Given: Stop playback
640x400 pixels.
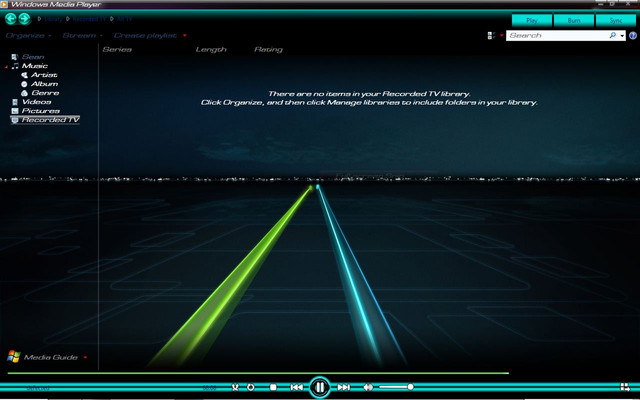Looking at the screenshot, I should (x=273, y=387).
